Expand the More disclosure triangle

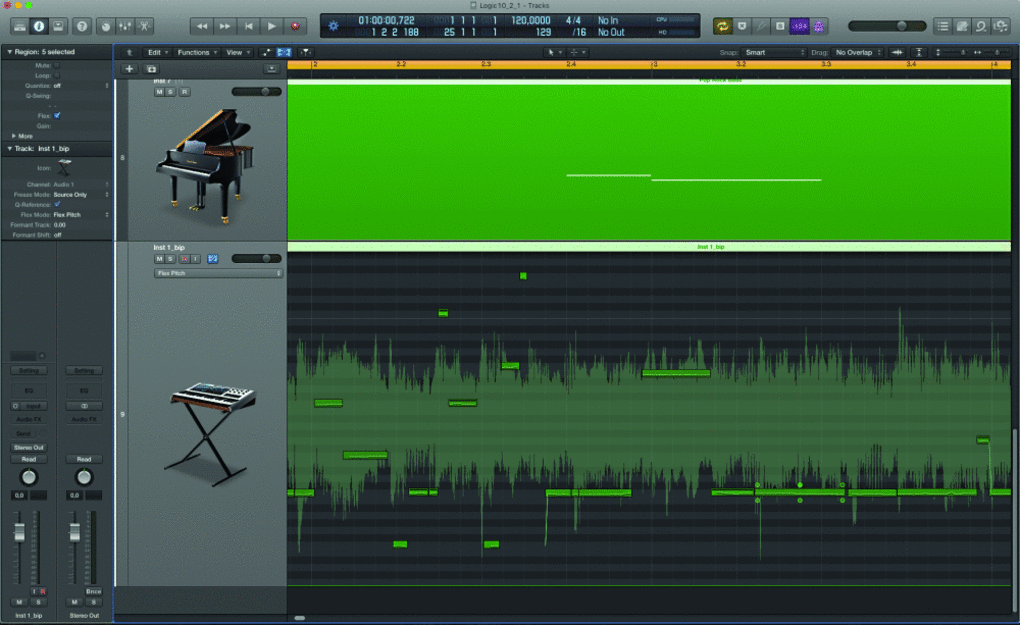pos(14,136)
